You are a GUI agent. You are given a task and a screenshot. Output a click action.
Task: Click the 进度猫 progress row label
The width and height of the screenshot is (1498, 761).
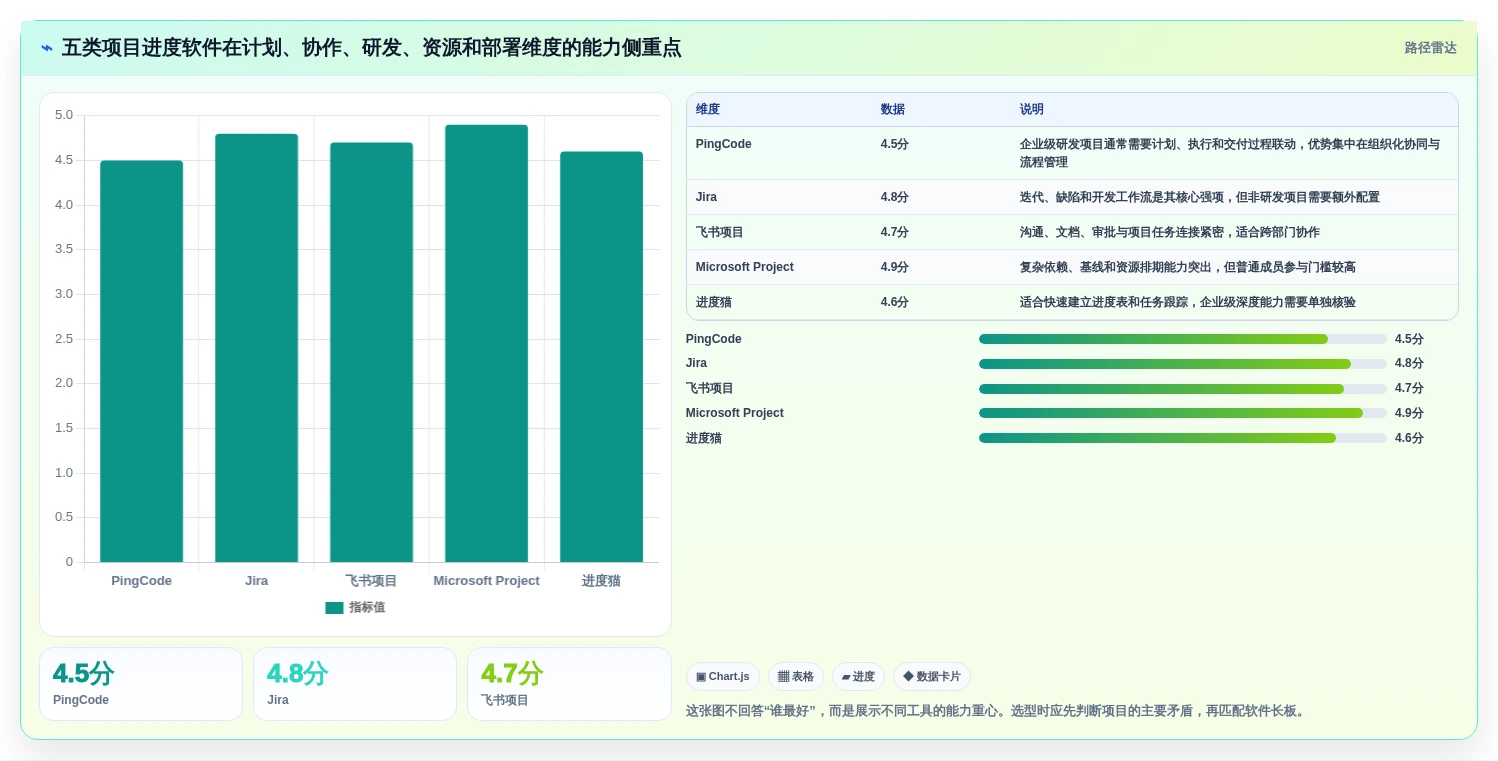(x=703, y=438)
